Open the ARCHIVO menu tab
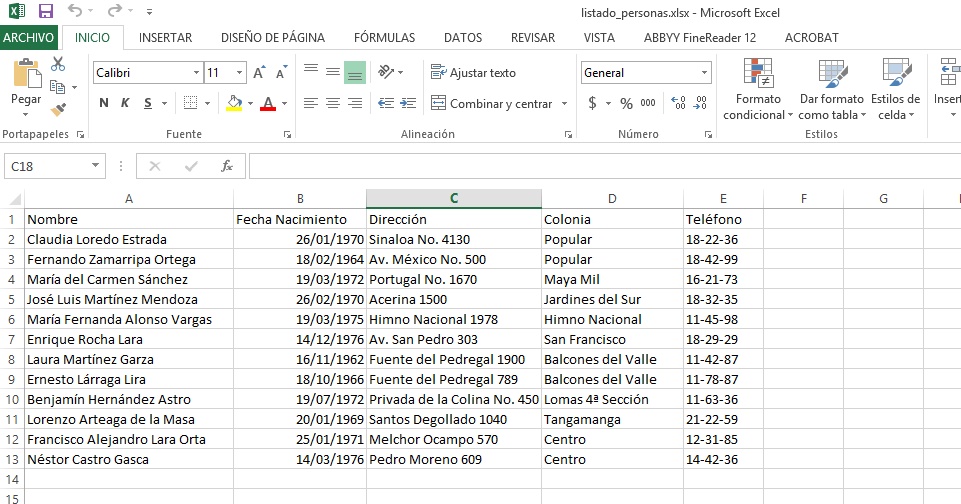 point(29,38)
